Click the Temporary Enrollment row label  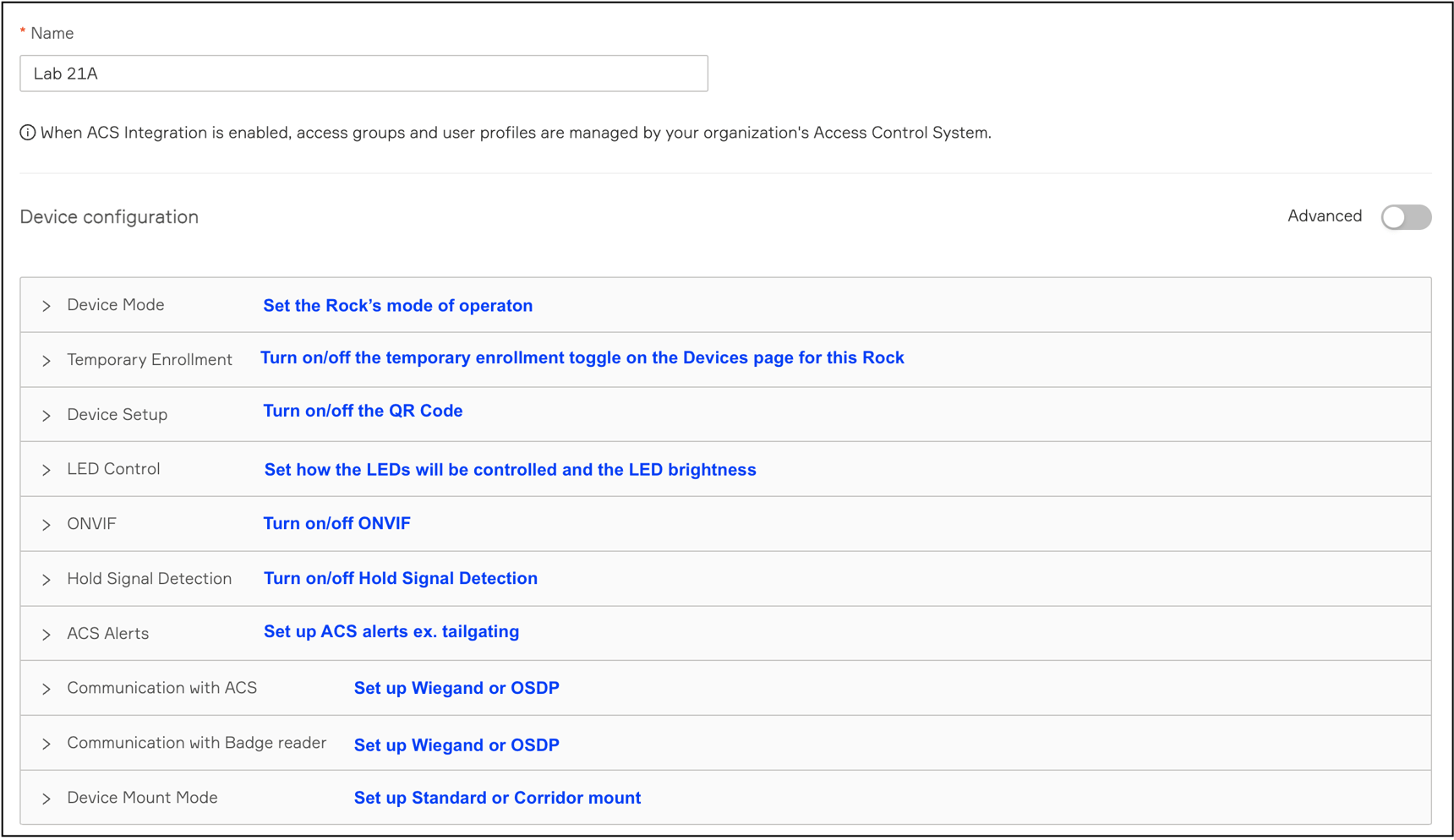tap(149, 360)
